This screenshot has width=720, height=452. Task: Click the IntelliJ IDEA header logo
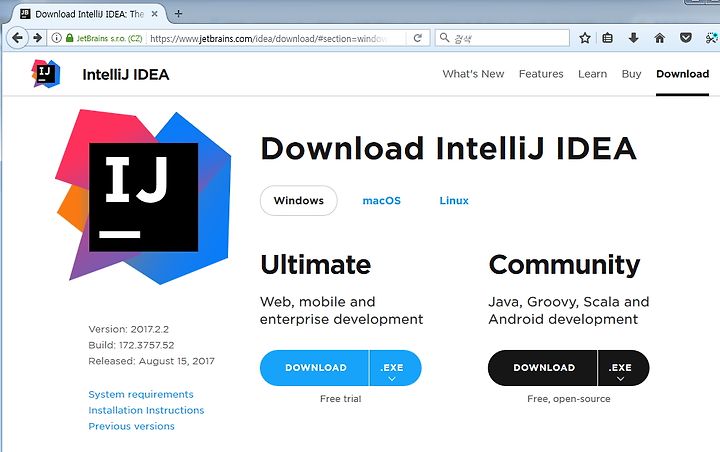(x=45, y=73)
